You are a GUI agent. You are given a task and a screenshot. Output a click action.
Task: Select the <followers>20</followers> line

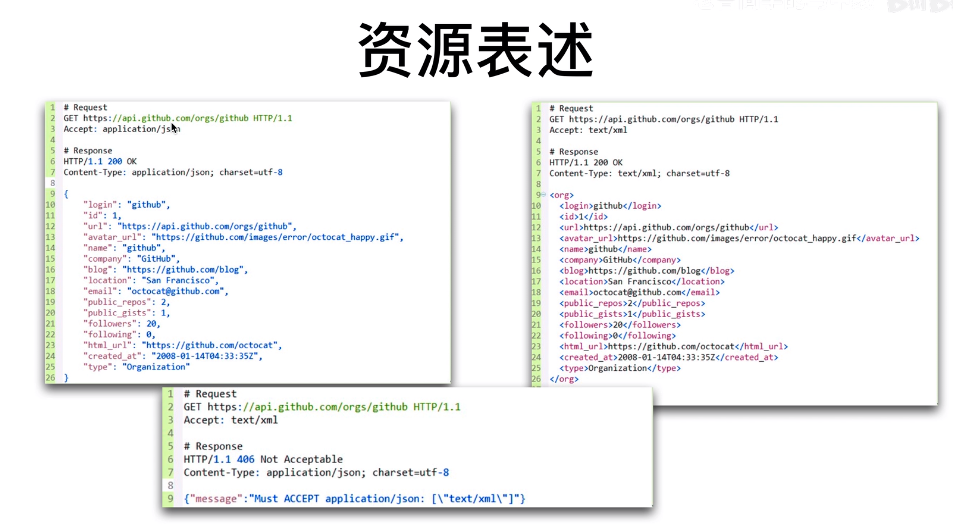(620, 325)
